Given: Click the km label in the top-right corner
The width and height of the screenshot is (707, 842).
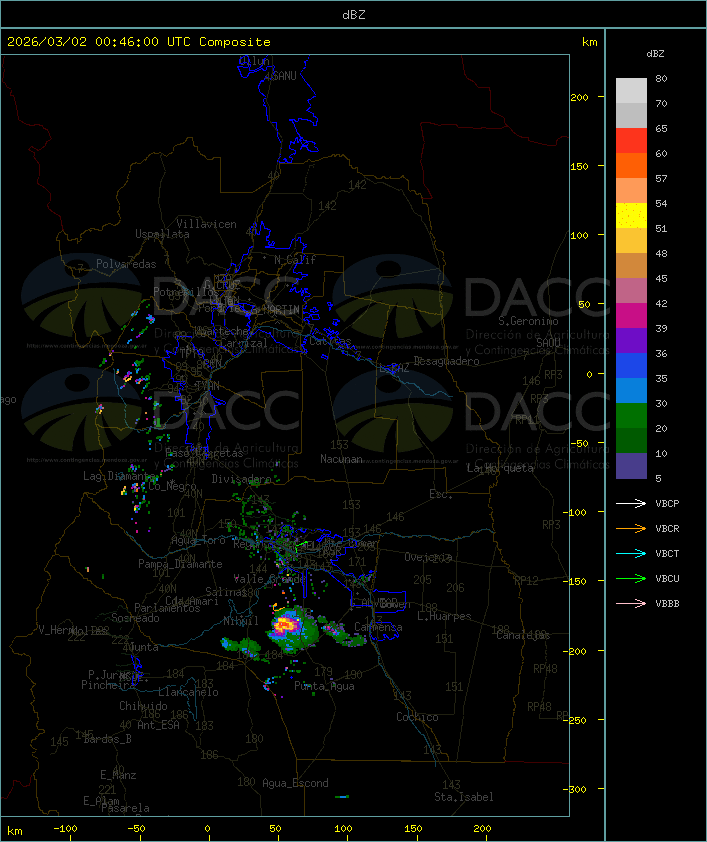Looking at the screenshot, I should tap(589, 42).
